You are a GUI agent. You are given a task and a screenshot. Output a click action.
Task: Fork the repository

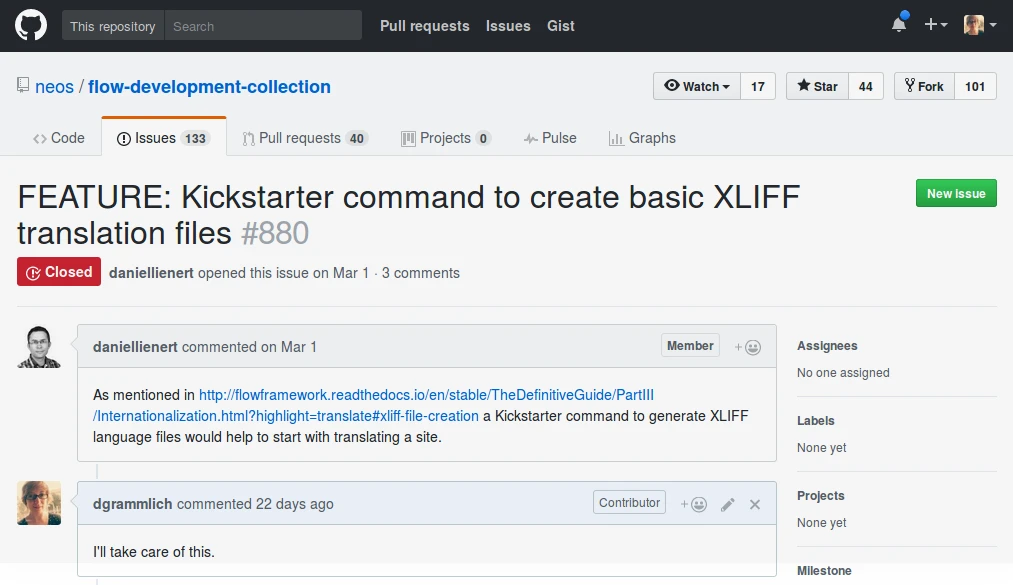click(x=924, y=87)
